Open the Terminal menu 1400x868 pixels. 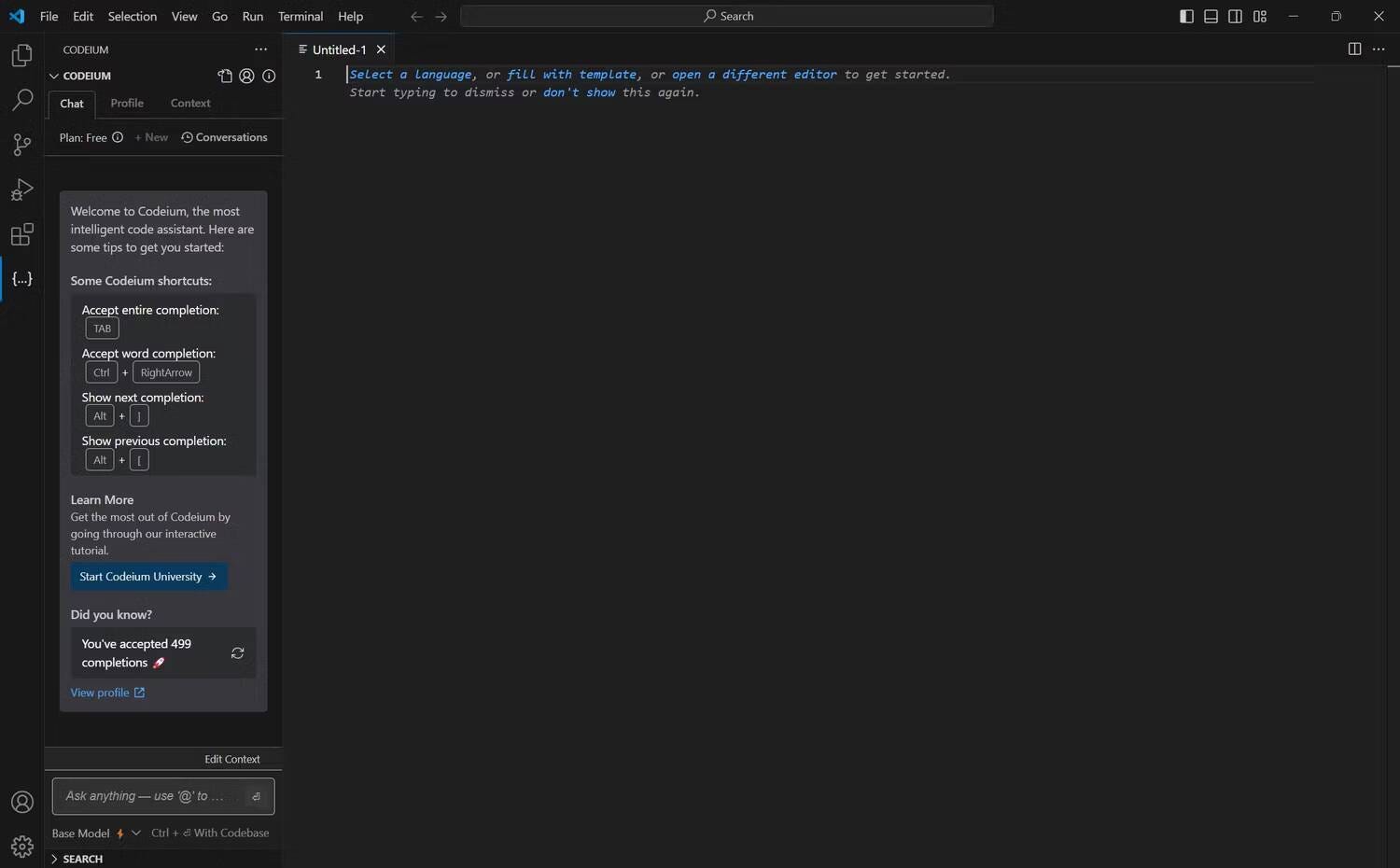pyautogui.click(x=301, y=16)
